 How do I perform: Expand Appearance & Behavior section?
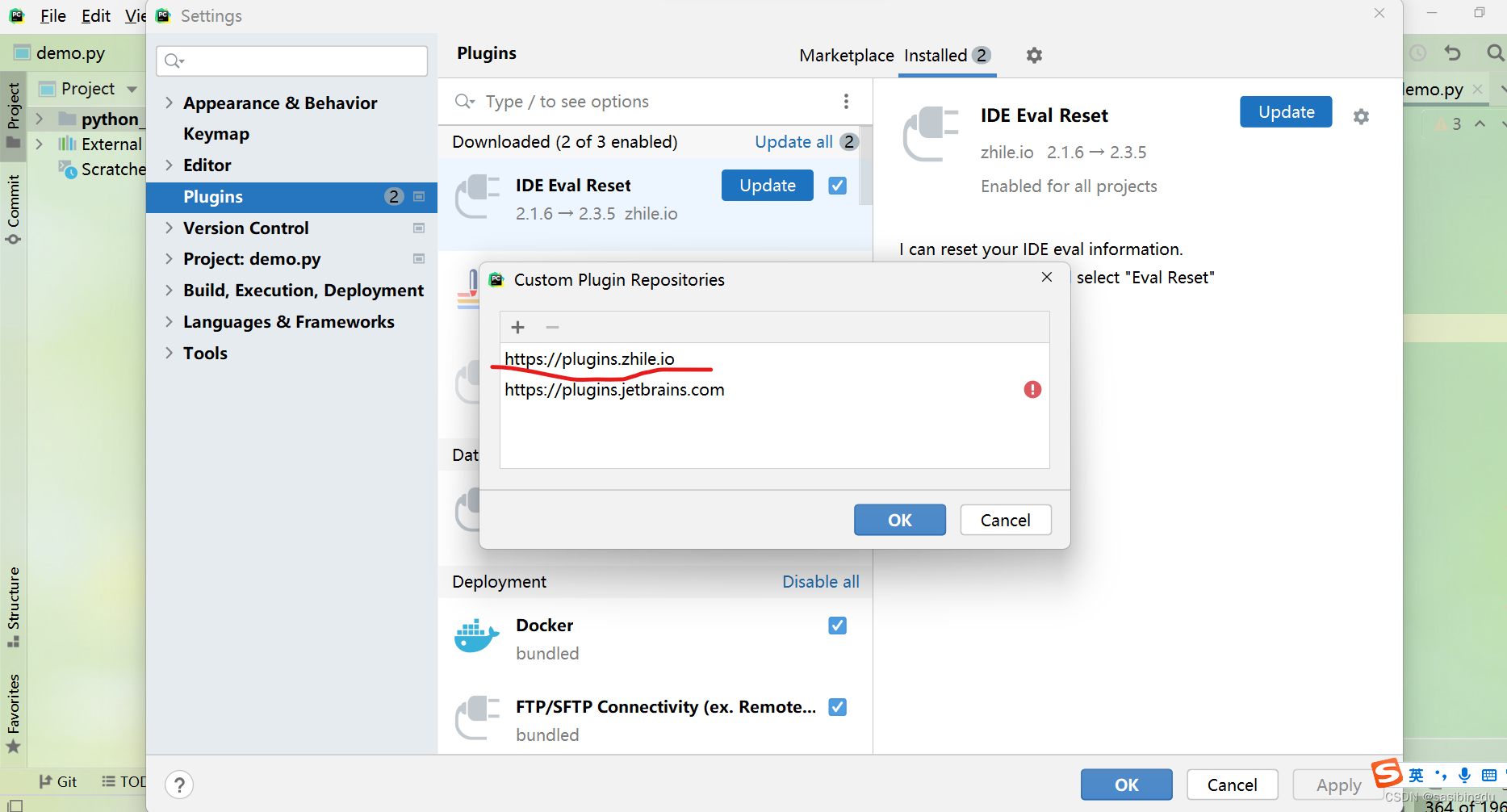pyautogui.click(x=169, y=103)
